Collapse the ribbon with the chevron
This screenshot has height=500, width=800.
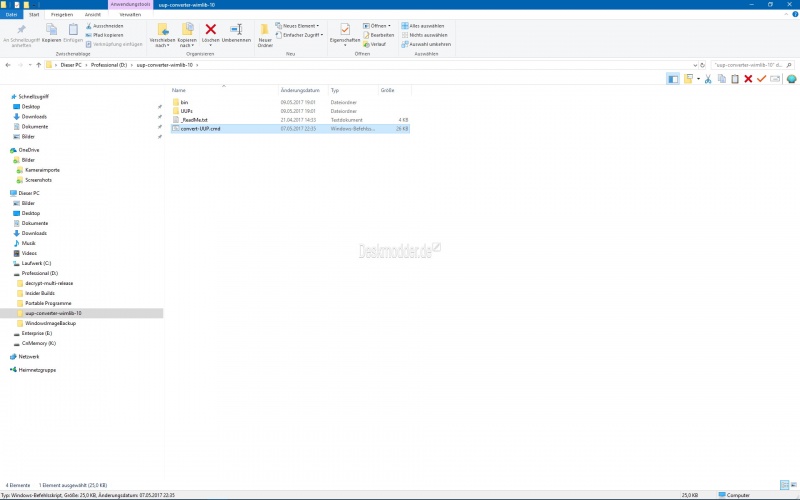click(786, 14)
